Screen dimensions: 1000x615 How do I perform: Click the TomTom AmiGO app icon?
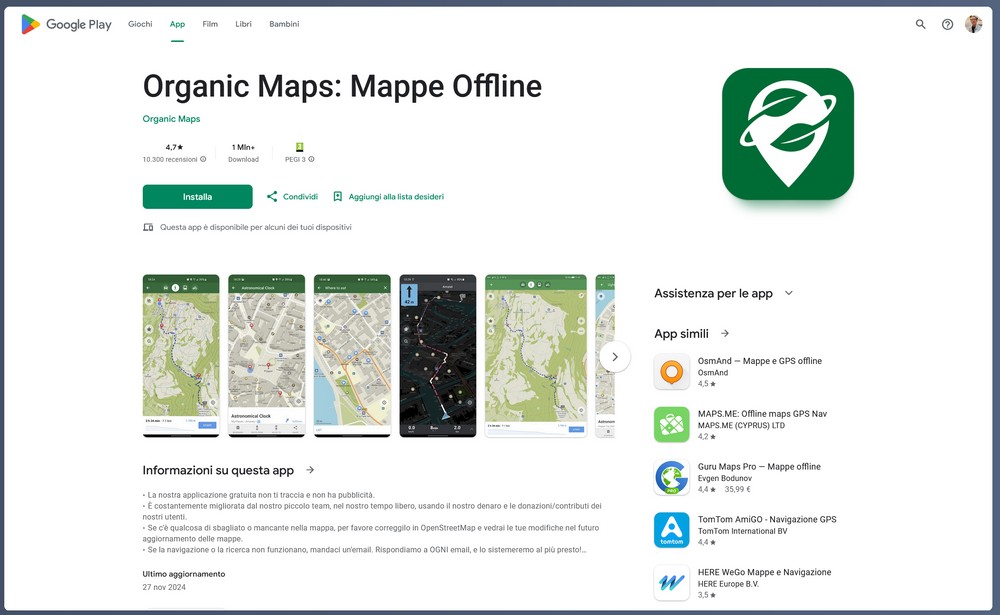point(671,530)
